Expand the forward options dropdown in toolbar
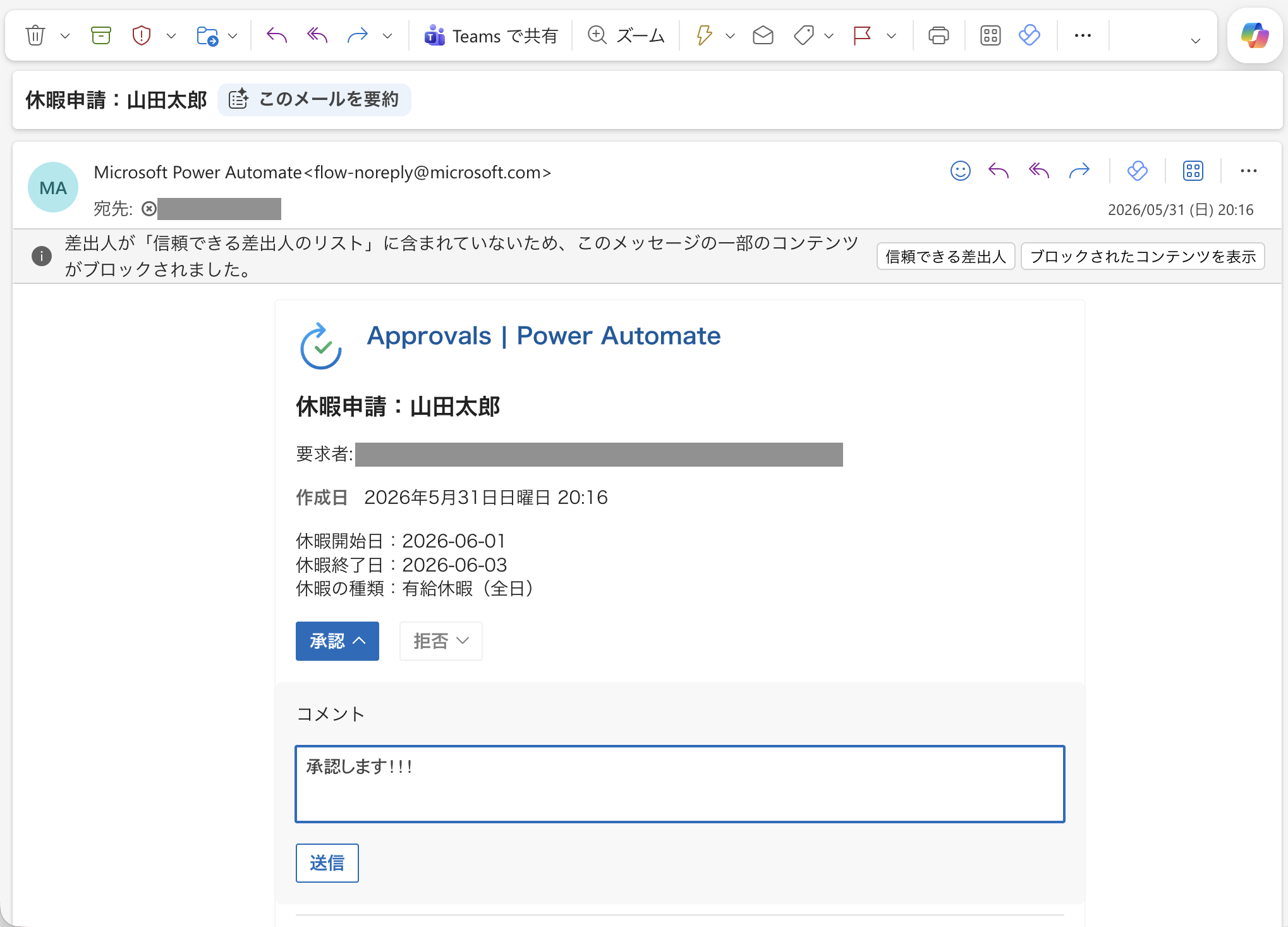1288x927 pixels. [387, 36]
